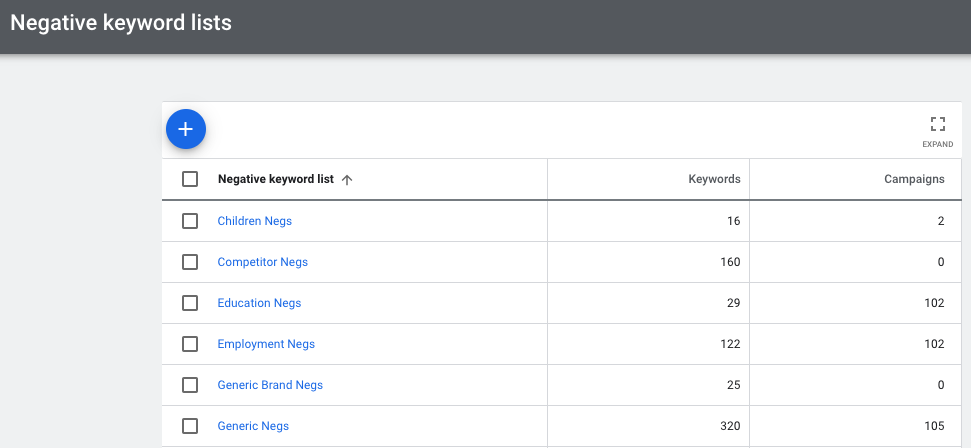The width and height of the screenshot is (971, 448).
Task: Mark the Generic Brand Negs checkbox
Action: [190, 385]
